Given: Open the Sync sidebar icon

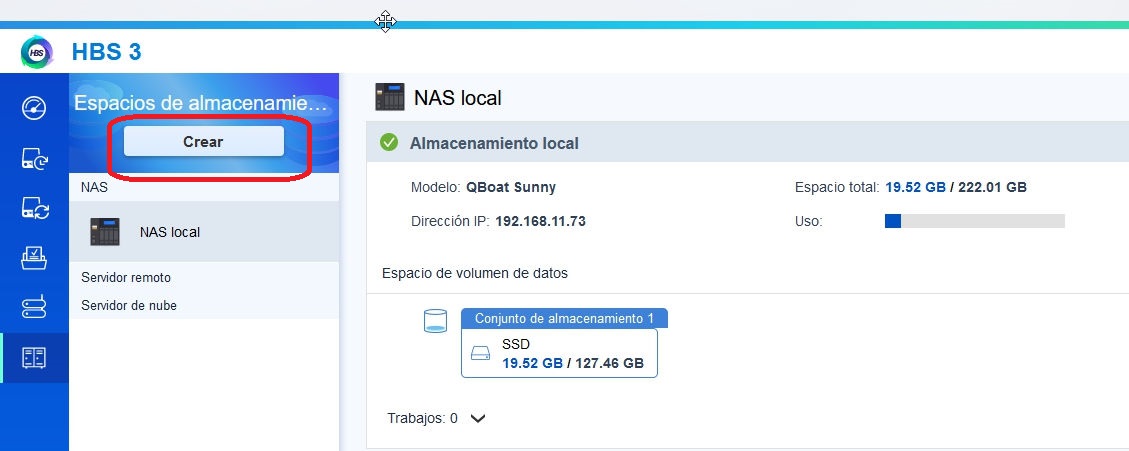Looking at the screenshot, I should pyautogui.click(x=34, y=207).
